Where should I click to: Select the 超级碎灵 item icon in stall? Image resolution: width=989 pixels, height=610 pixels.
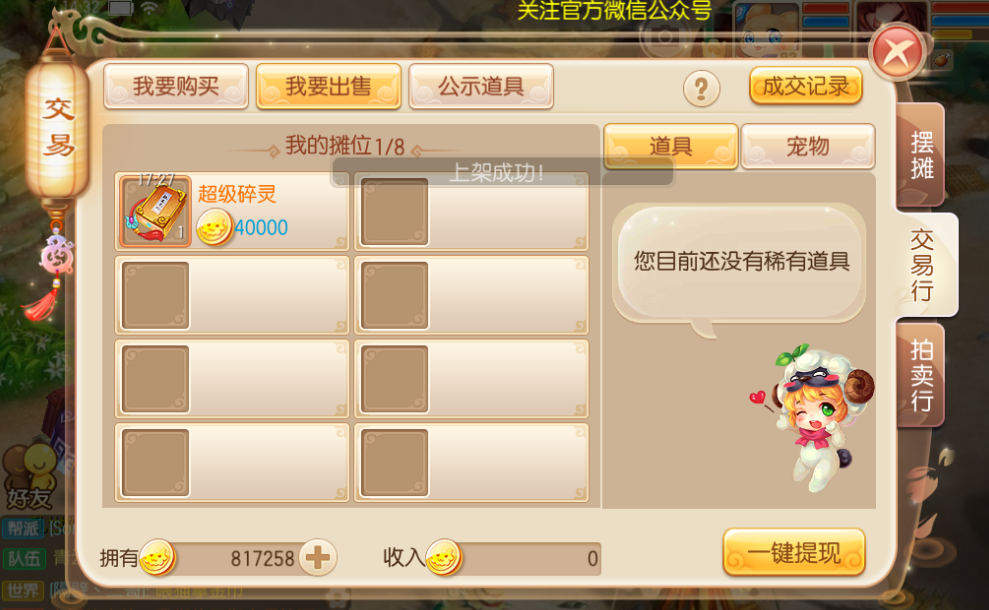tap(155, 211)
